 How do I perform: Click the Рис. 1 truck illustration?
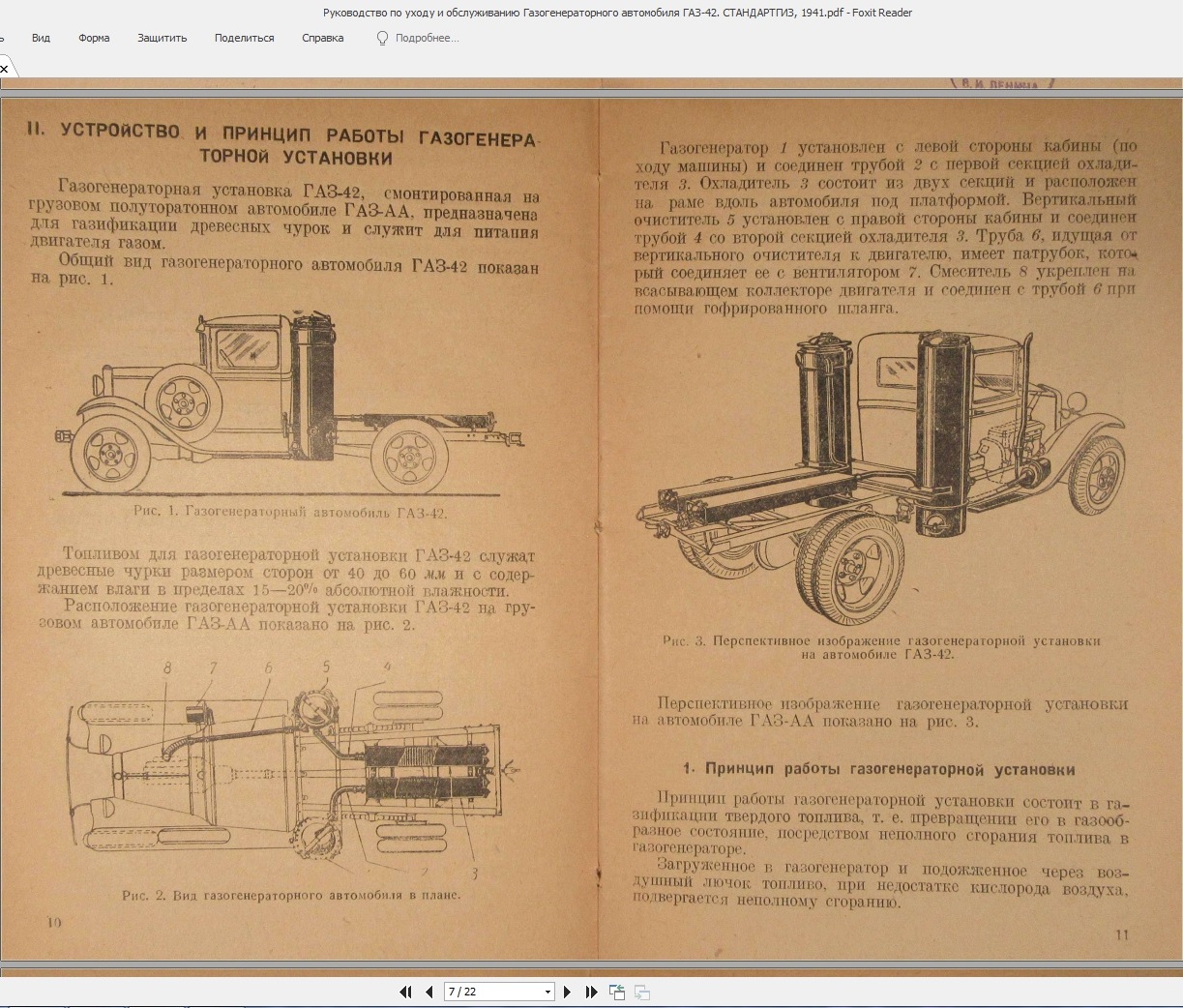292,401
